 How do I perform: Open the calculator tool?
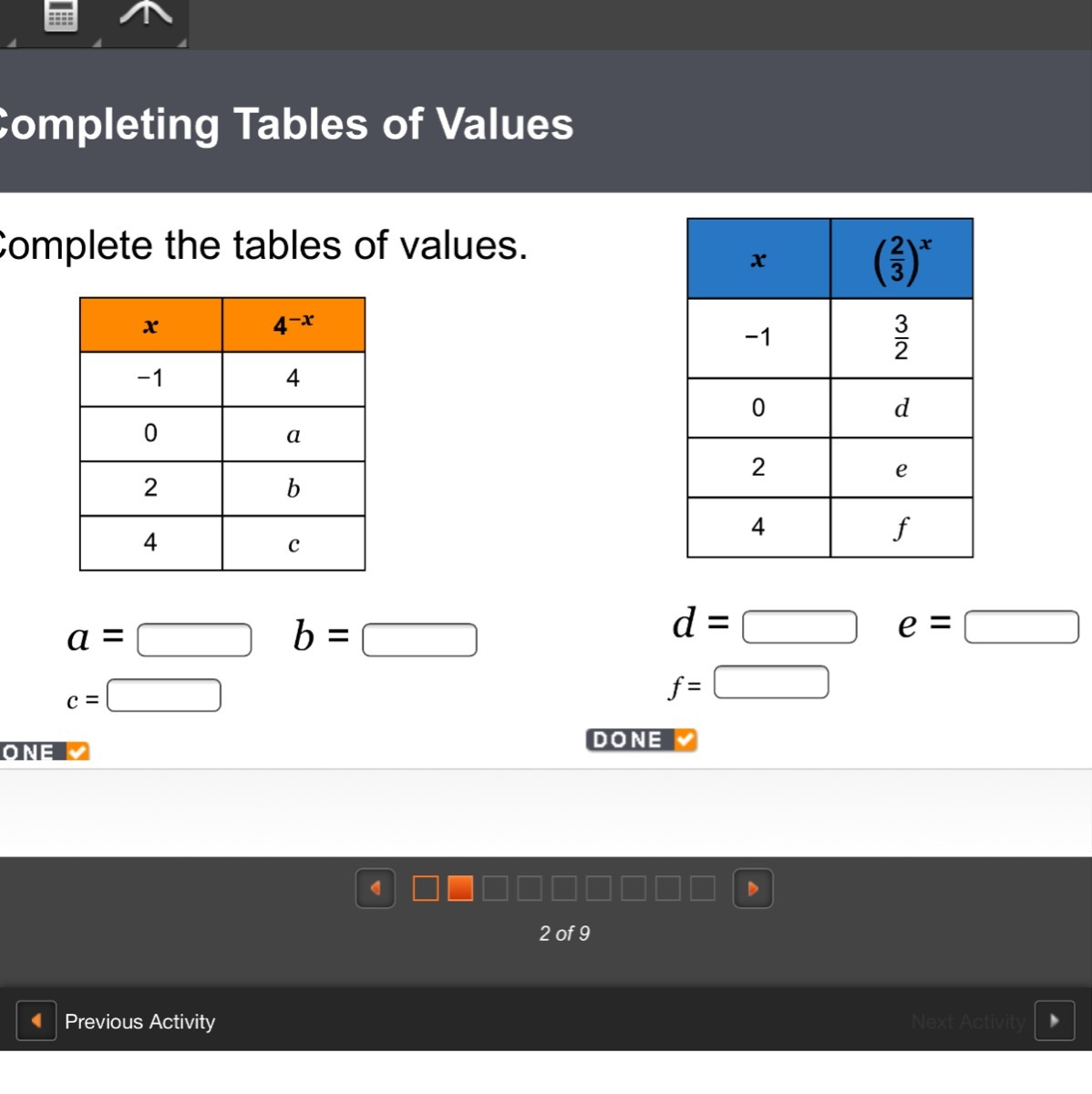[60, 15]
